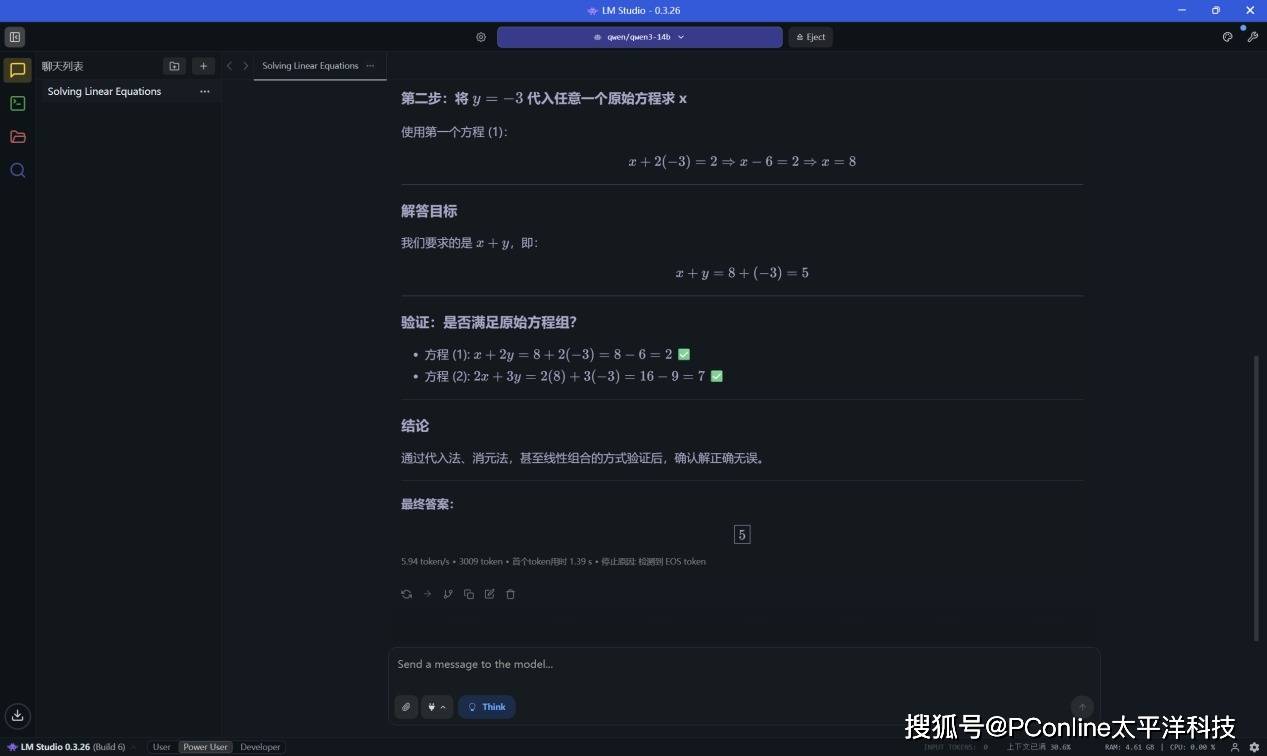The image size is (1267, 756).
Task: Open options menu for Solving Linear Equations chat
Action: point(205,92)
